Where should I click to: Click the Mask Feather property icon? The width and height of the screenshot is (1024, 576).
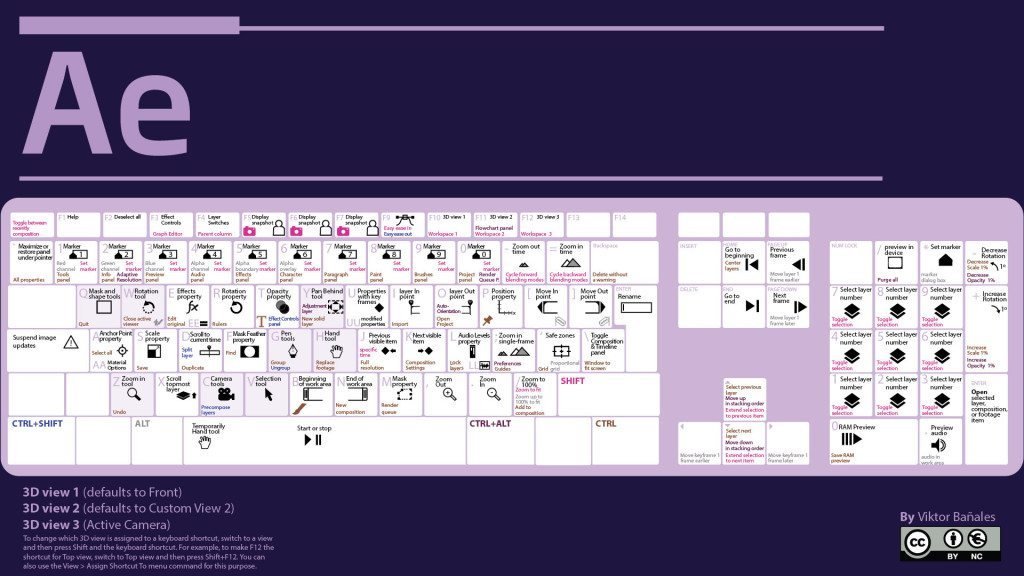pyautogui.click(x=249, y=351)
